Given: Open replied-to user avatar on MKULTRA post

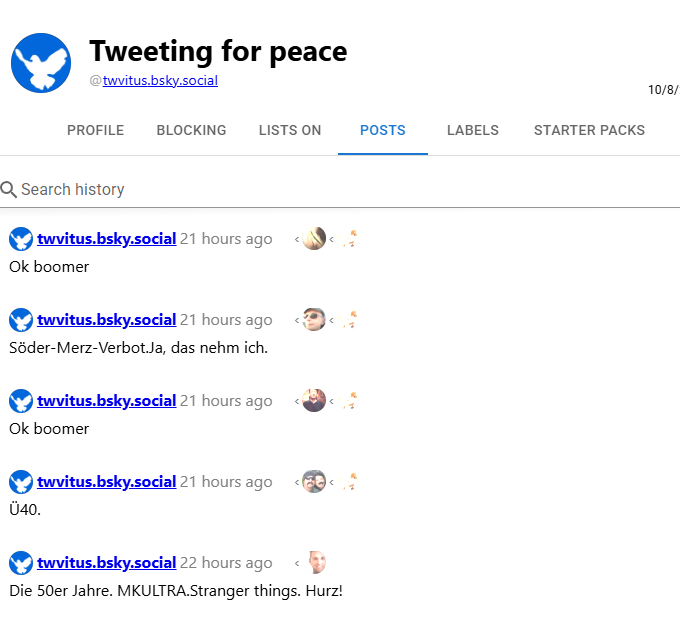Looking at the screenshot, I should tap(317, 563).
